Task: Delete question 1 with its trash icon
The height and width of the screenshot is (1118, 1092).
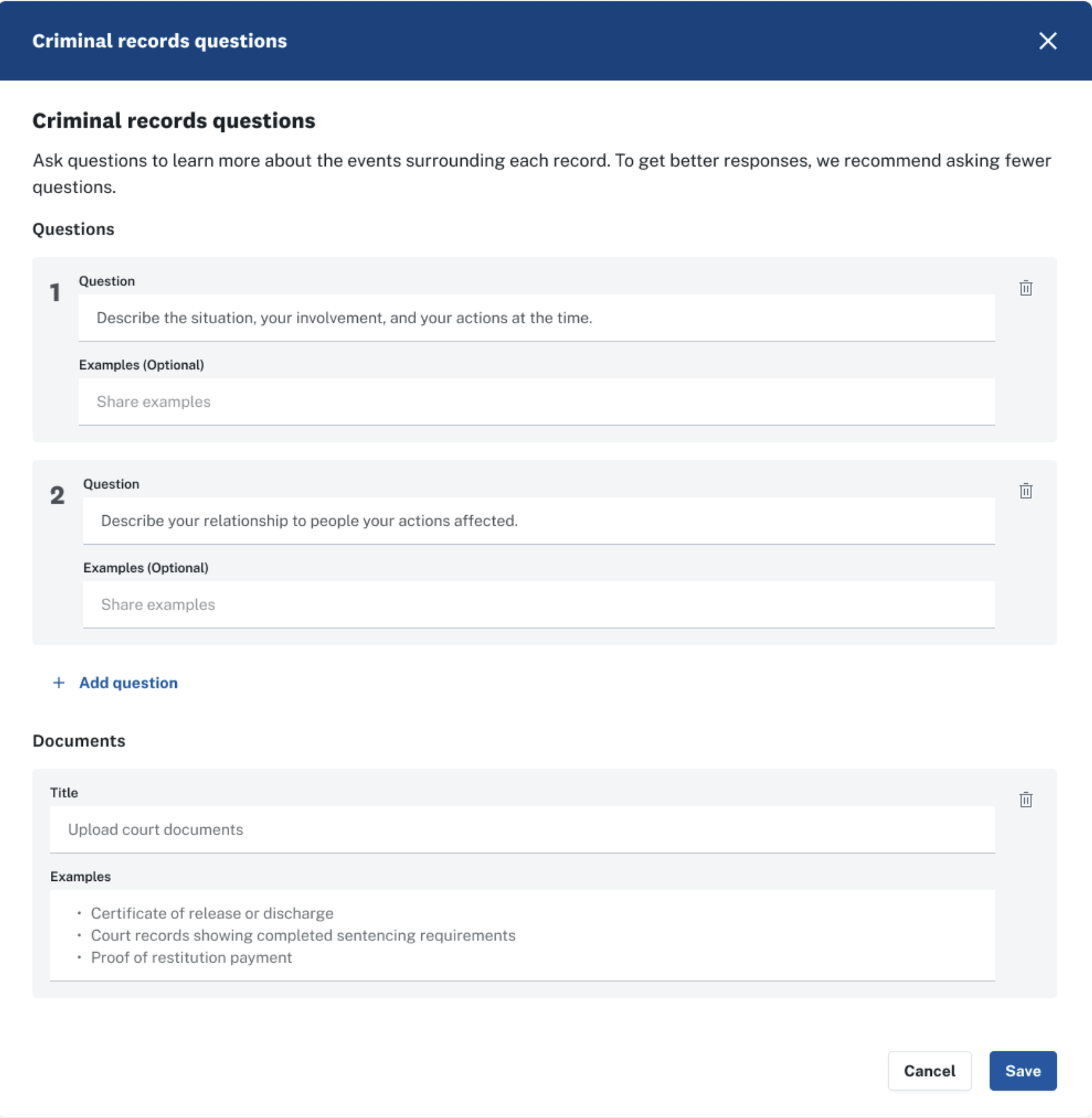Action: [x=1025, y=288]
